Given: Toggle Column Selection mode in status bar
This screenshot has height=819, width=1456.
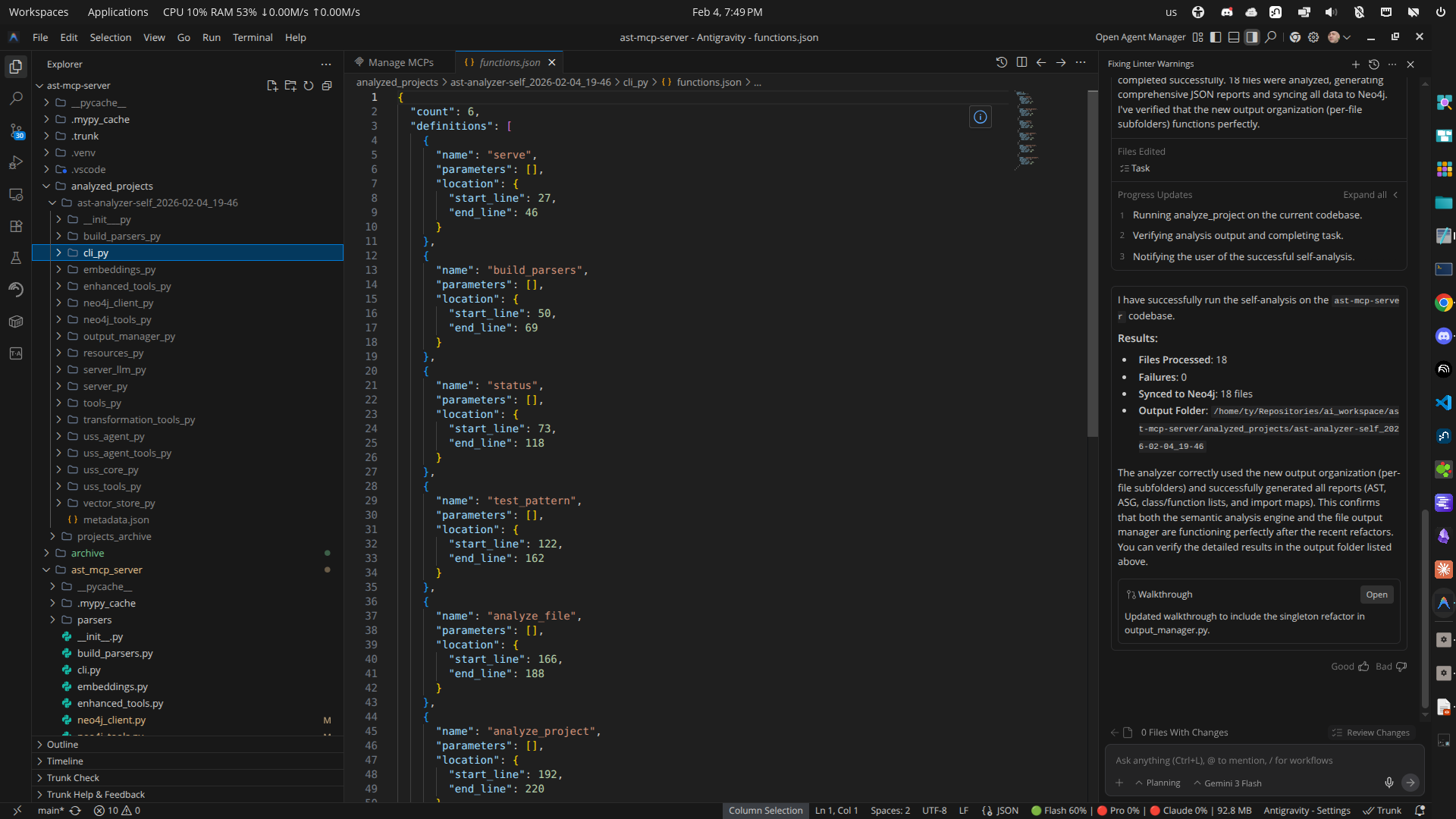Looking at the screenshot, I should tap(765, 811).
